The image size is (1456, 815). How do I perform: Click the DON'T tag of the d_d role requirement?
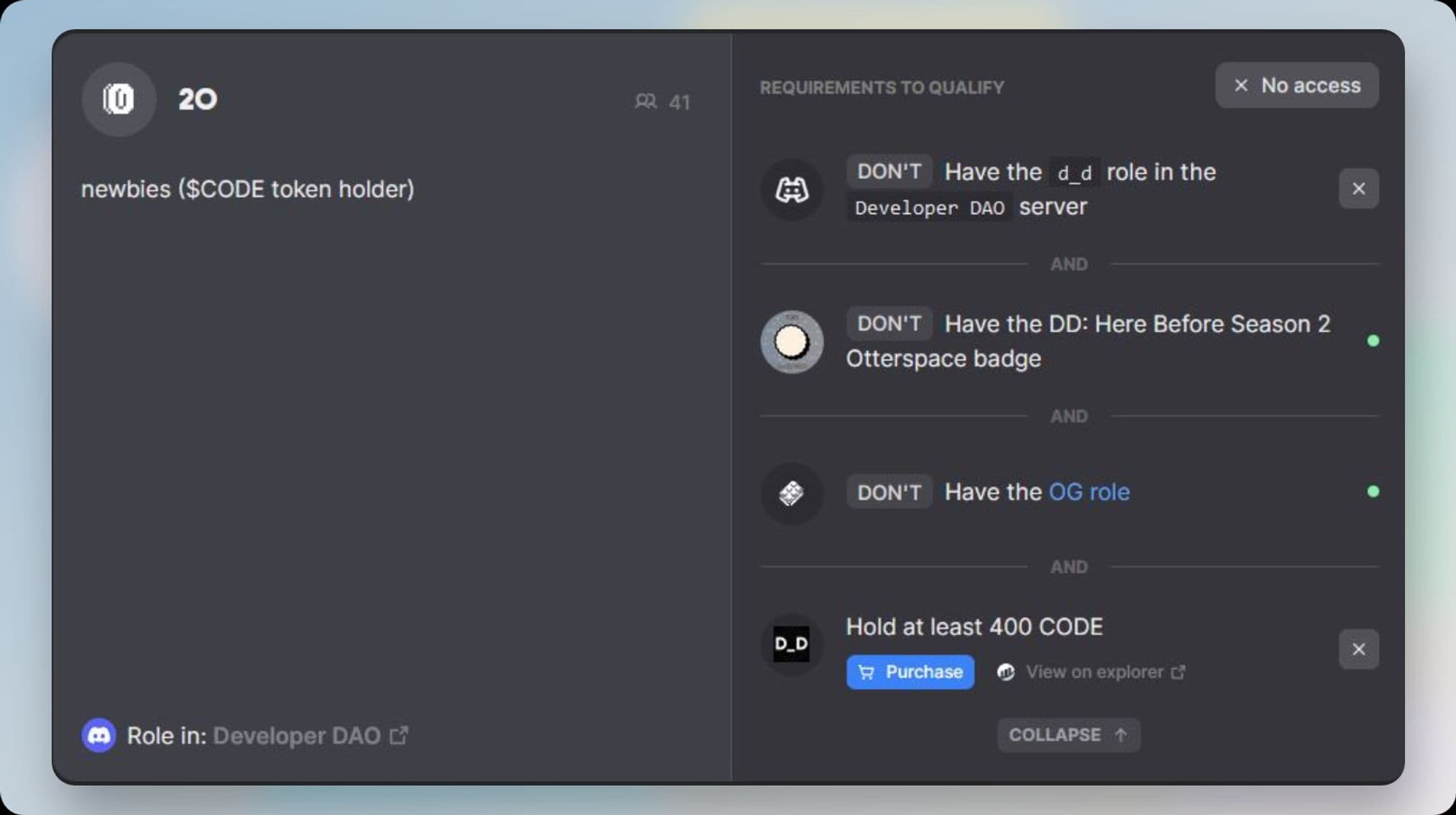(889, 172)
